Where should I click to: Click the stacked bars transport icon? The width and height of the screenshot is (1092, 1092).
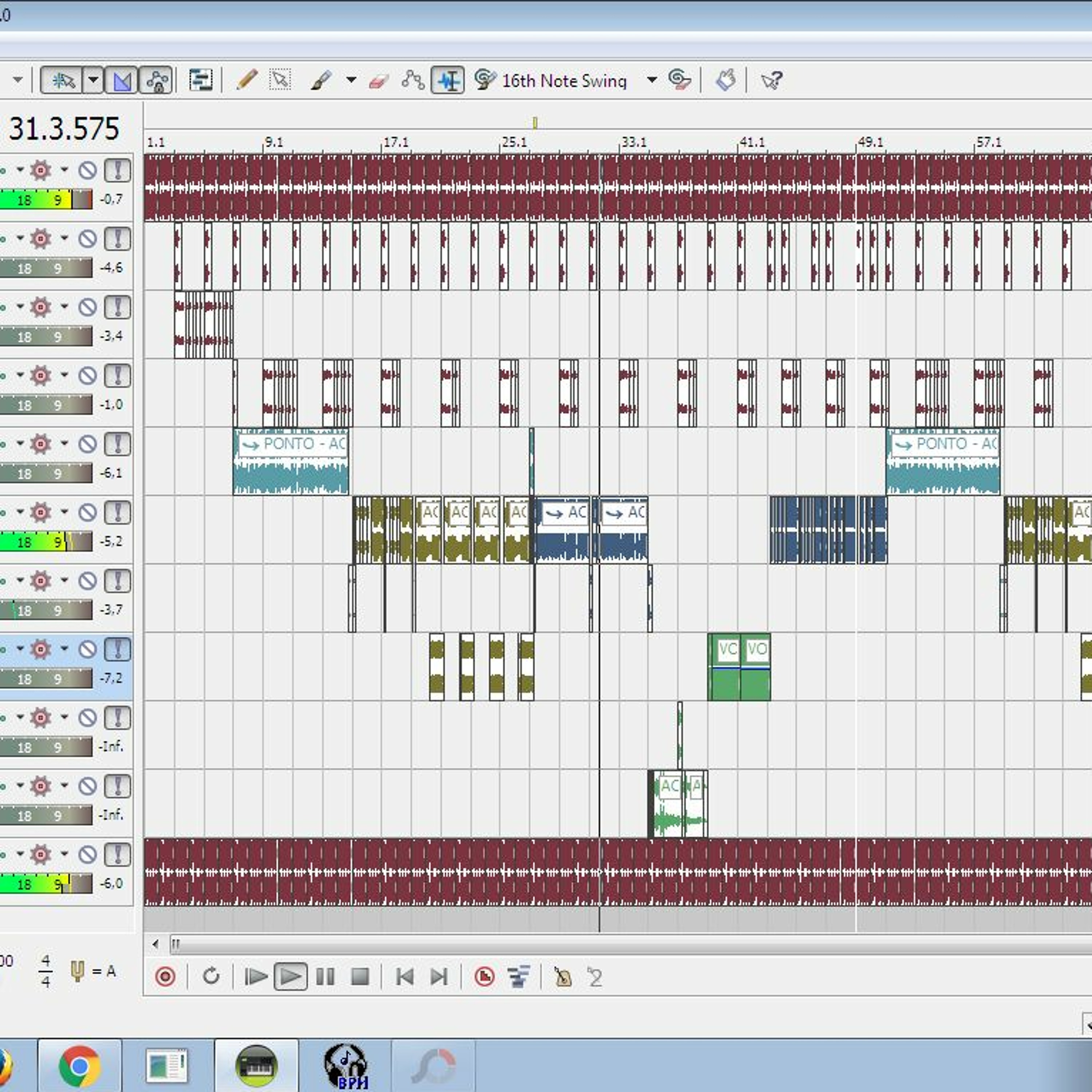(518, 976)
